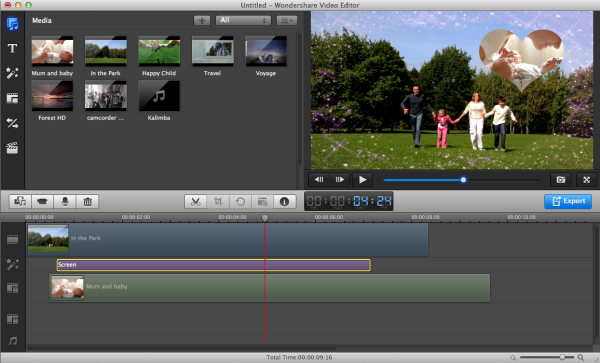Click the add media plus button
600x363 pixels.
[x=202, y=20]
